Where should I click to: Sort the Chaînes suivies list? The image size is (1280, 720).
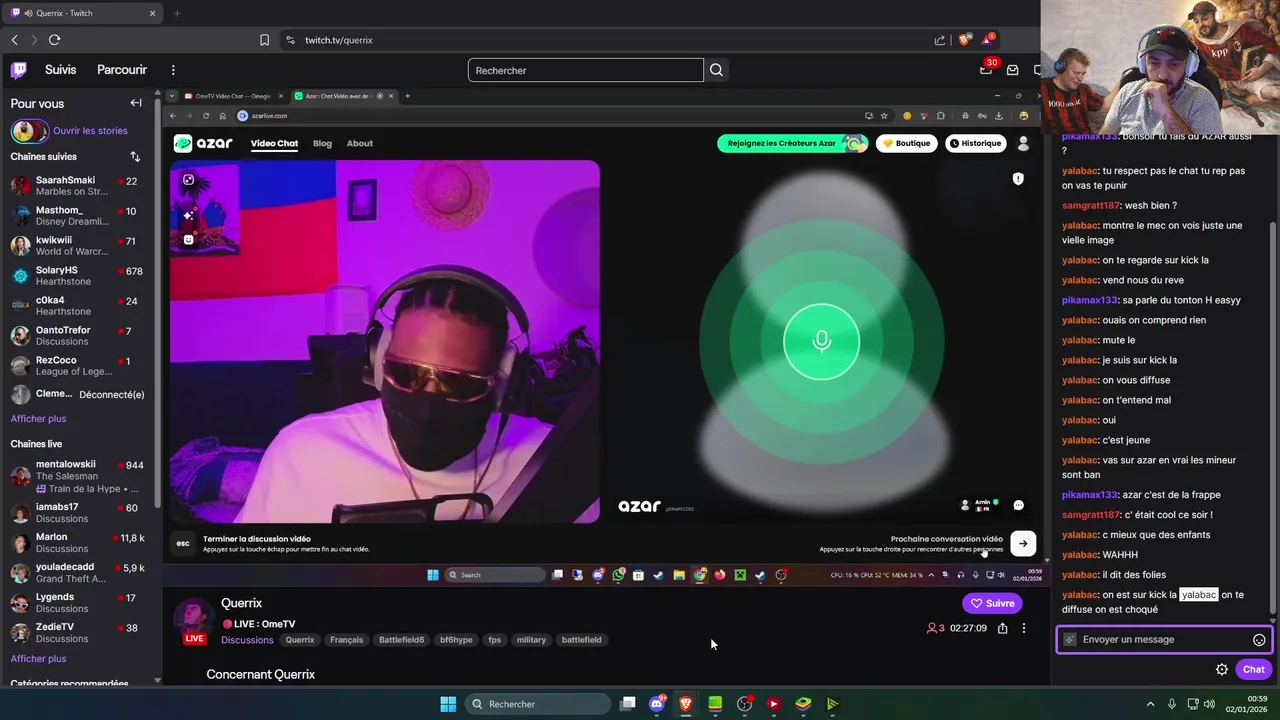[135, 157]
